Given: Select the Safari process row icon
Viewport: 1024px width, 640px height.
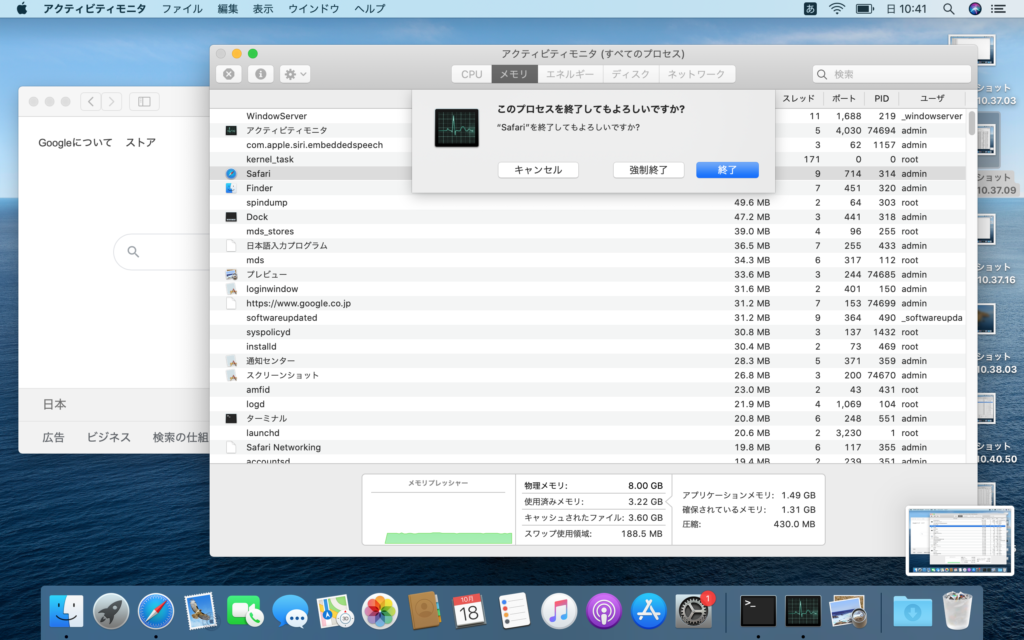Looking at the screenshot, I should tap(231, 174).
